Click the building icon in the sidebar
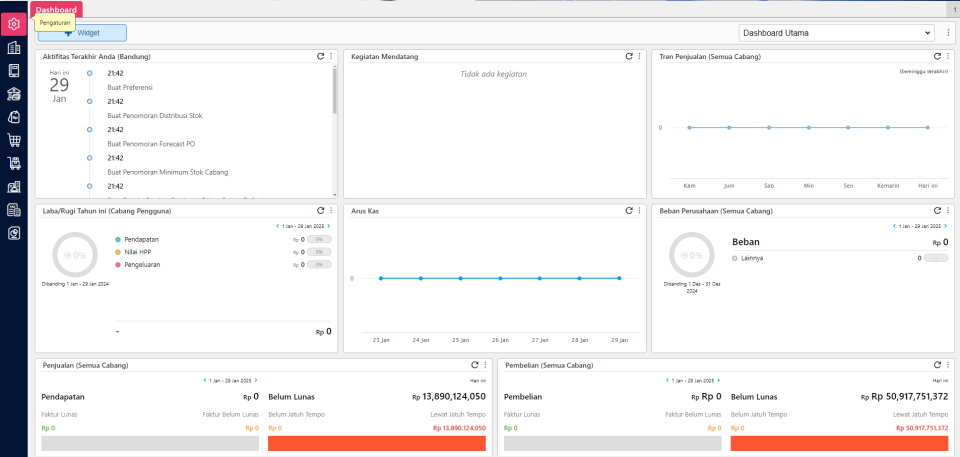 (14, 48)
